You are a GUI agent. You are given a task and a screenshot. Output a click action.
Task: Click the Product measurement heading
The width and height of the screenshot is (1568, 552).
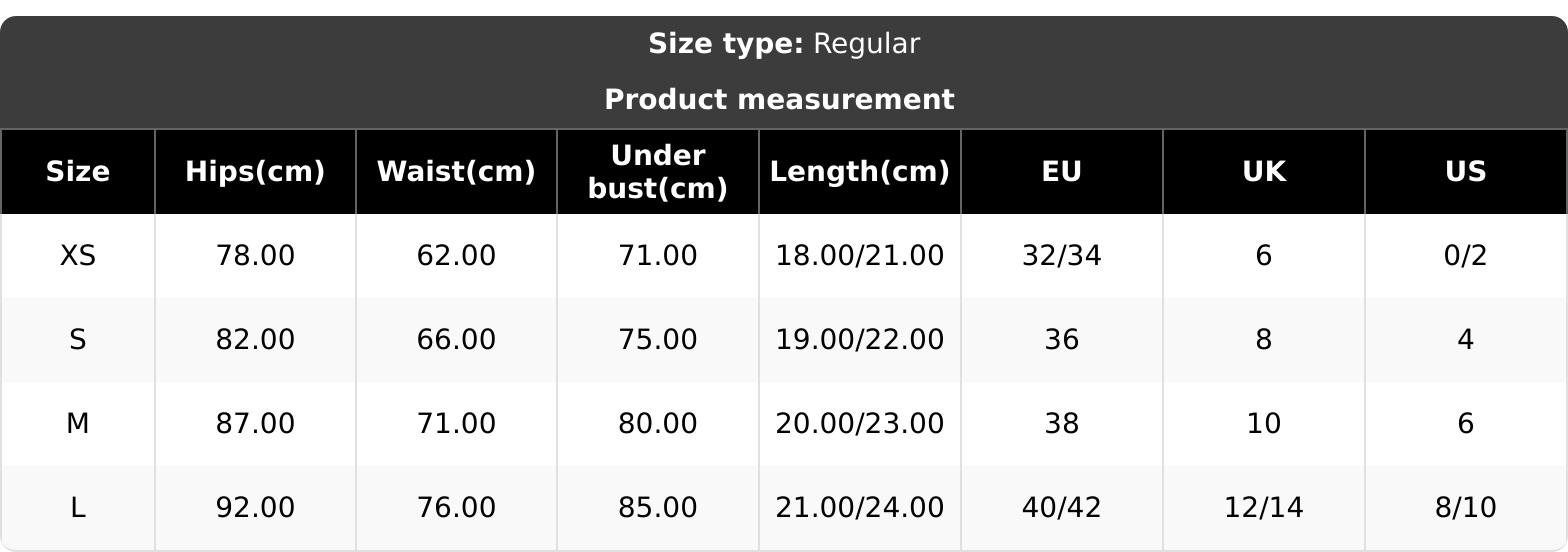[x=779, y=100]
